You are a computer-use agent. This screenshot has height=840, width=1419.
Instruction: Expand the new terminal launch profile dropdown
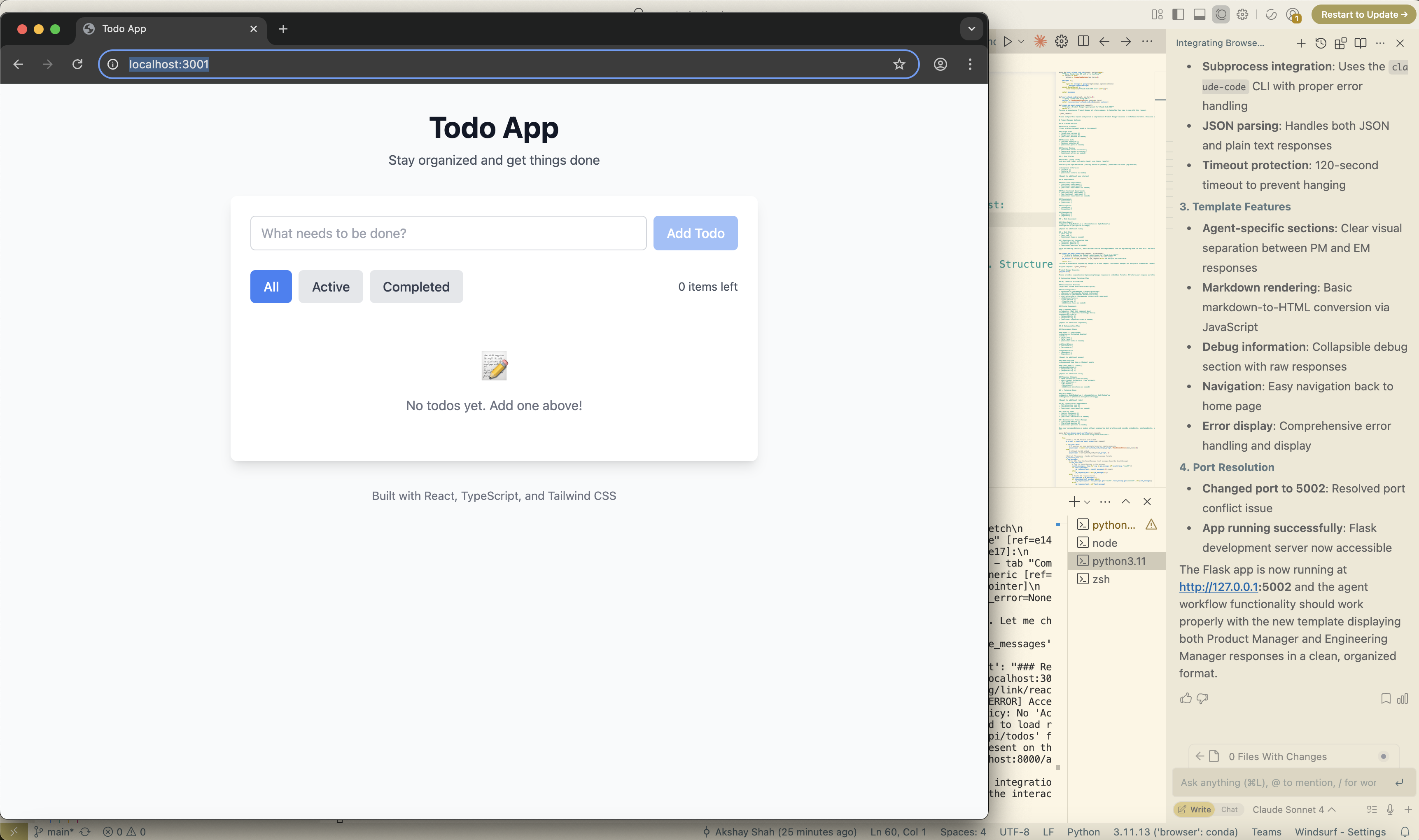[1087, 502]
